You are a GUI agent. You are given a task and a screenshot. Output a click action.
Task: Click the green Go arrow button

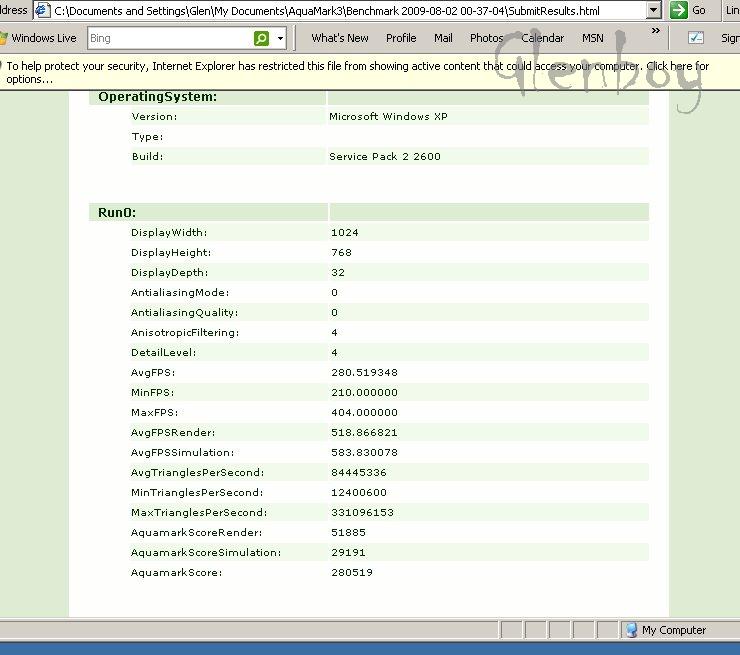point(679,10)
